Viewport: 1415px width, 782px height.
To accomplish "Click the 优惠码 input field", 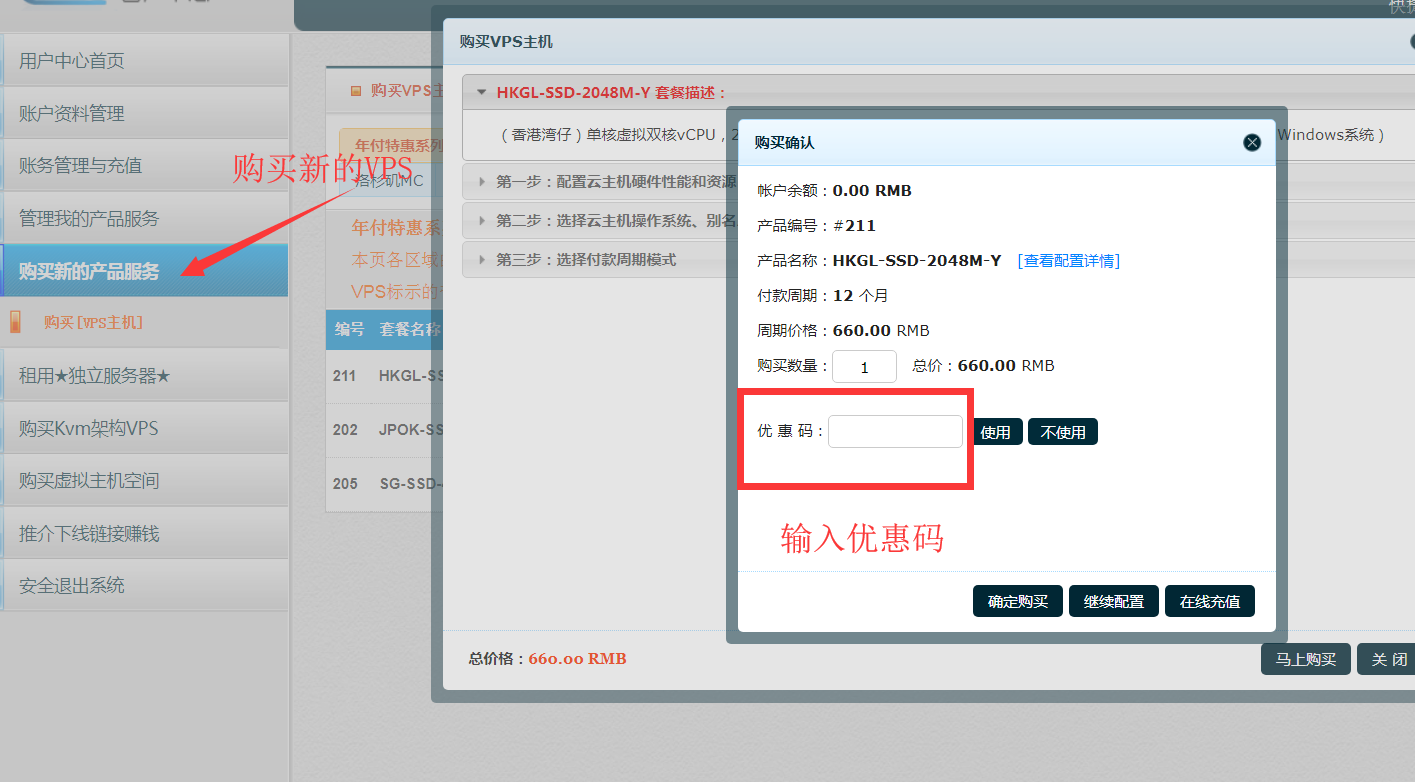I will 895,432.
